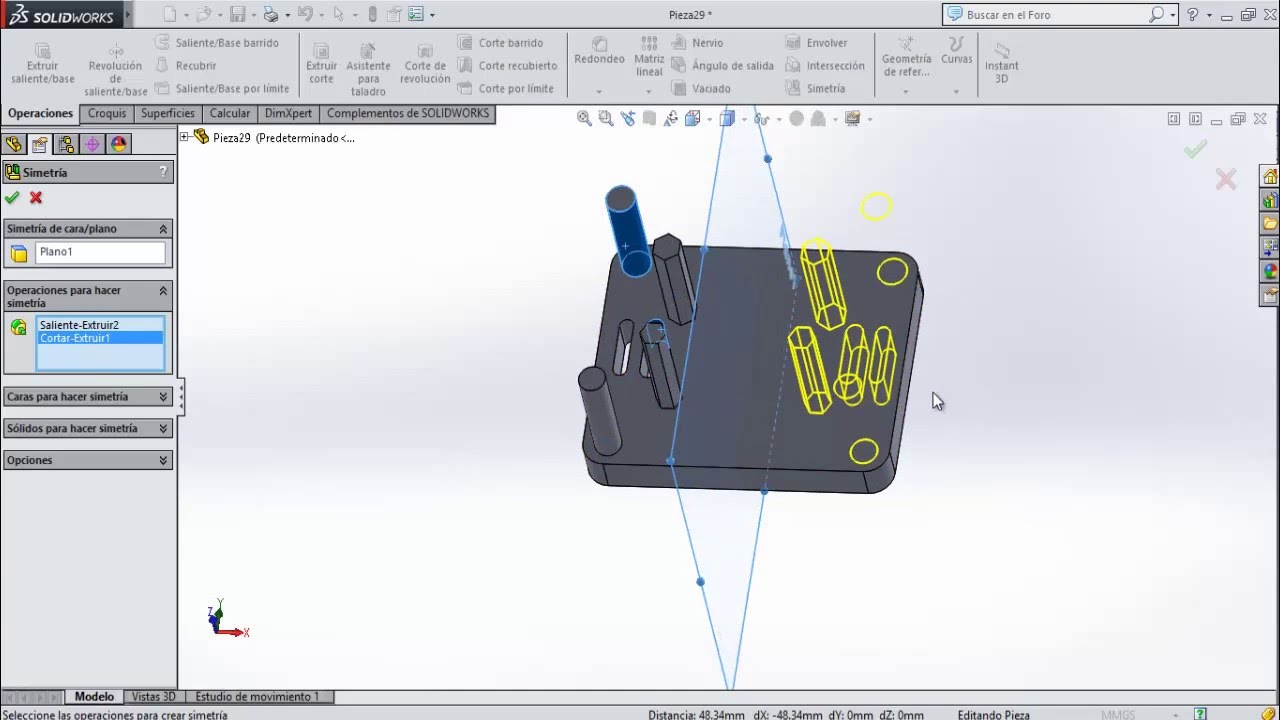1280x720 pixels.
Task: Open the Estudio de movimiento 1 tab
Action: [257, 697]
